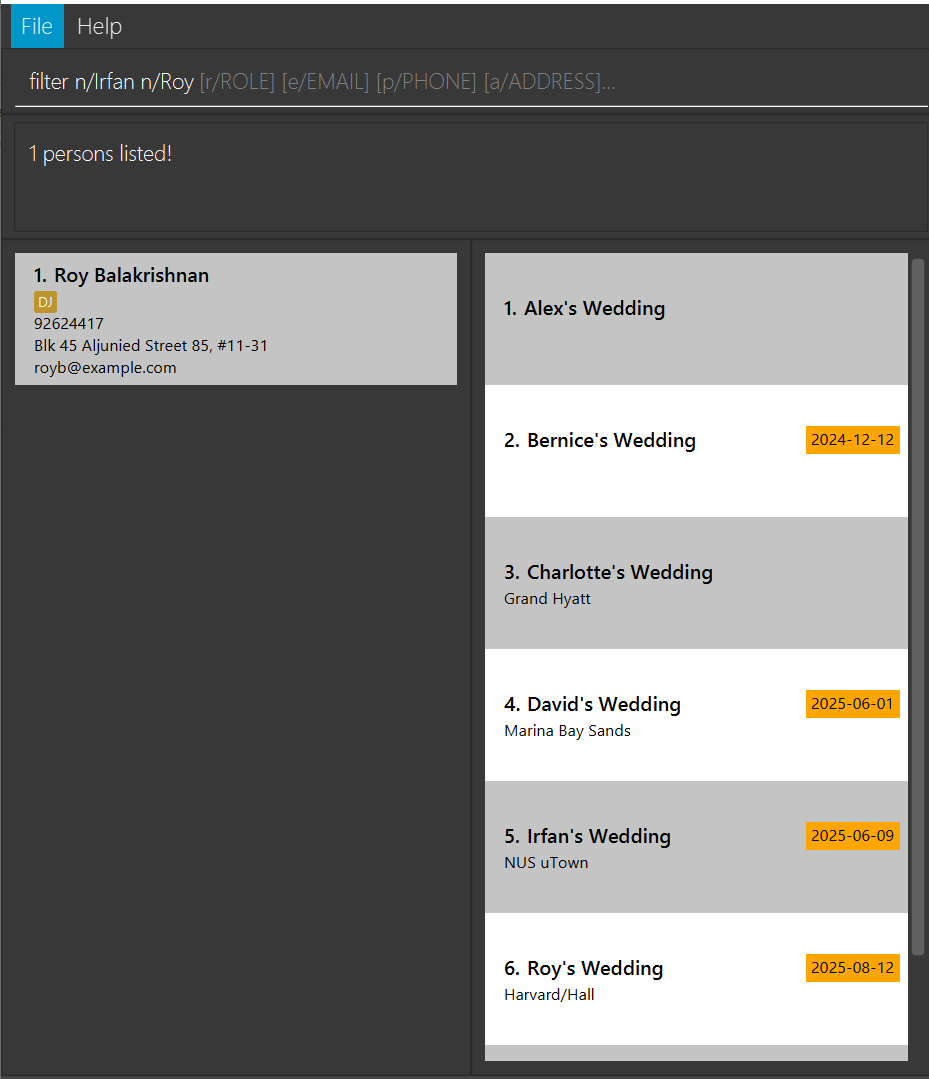Click the filter command input field
Image resolution: width=929 pixels, height=1079 pixels.
pos(471,82)
